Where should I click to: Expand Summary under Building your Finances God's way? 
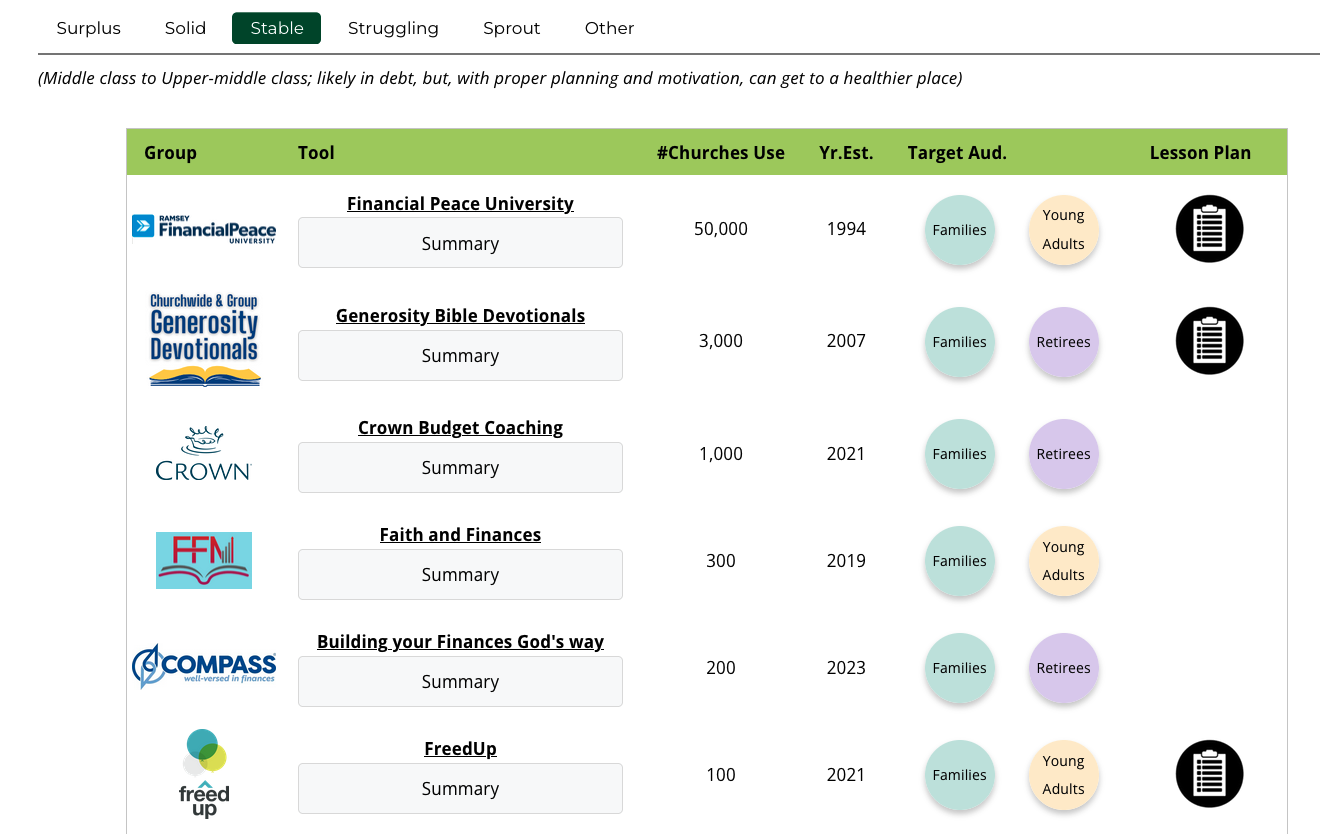pos(460,681)
